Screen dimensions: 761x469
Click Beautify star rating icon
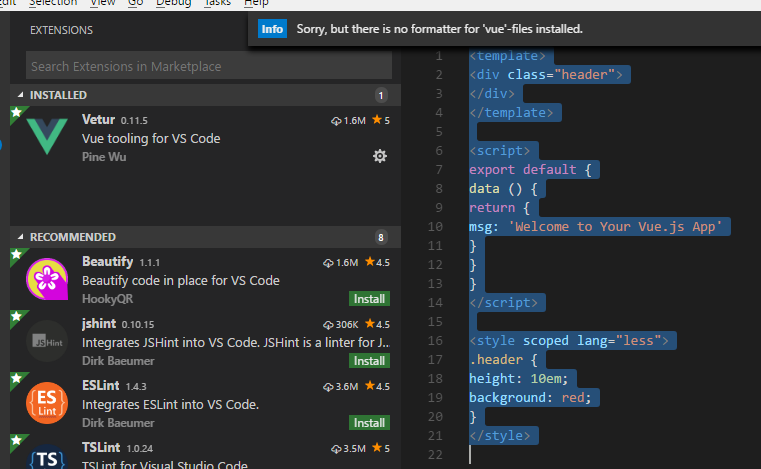pyautogui.click(x=370, y=262)
